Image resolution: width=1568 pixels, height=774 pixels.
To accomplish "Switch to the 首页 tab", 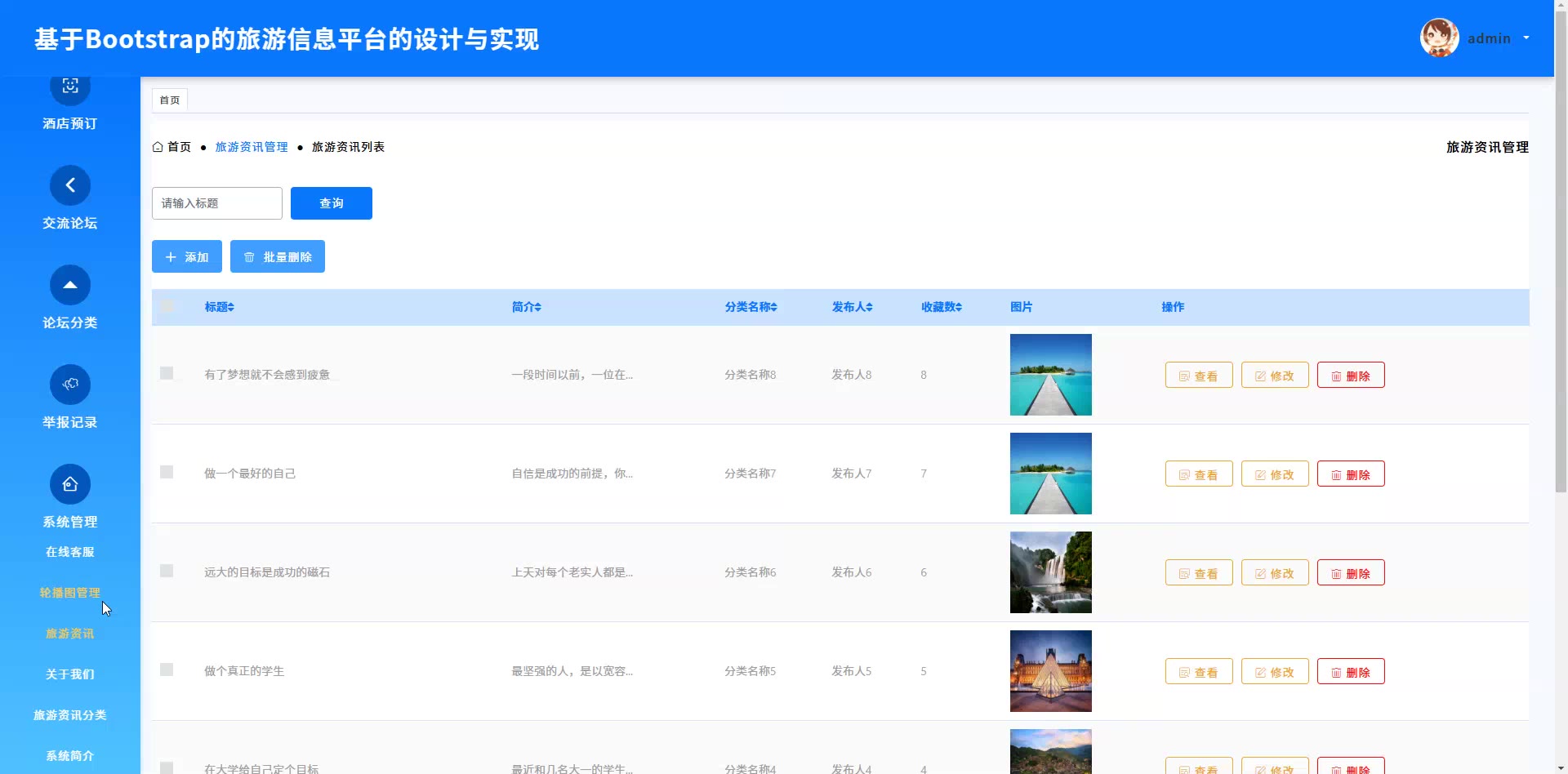I will click(x=170, y=100).
